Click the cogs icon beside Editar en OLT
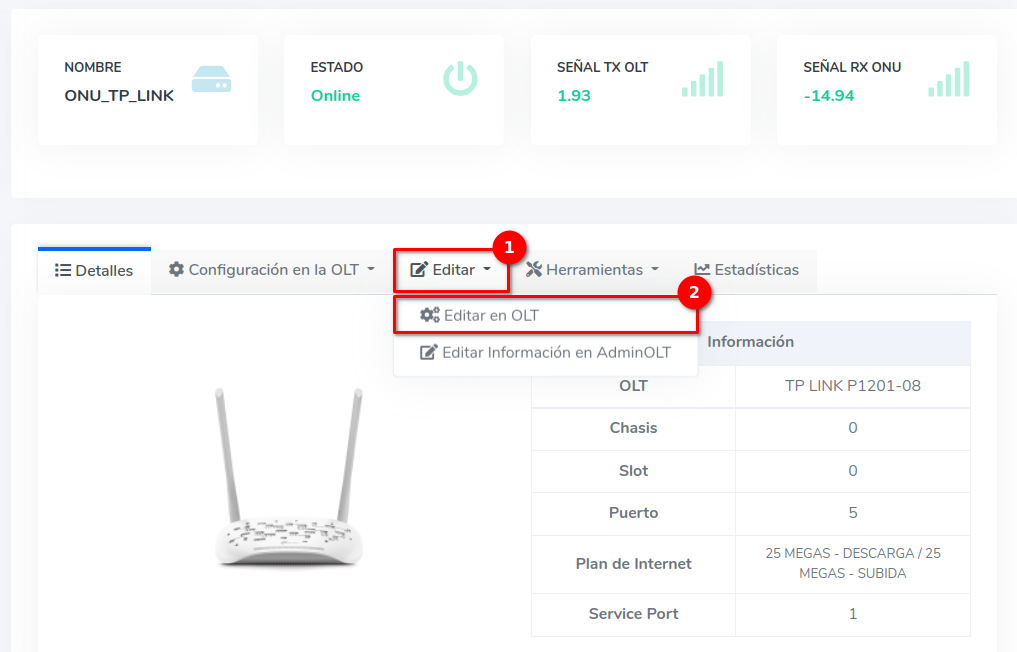This screenshot has width=1017, height=652. click(430, 315)
